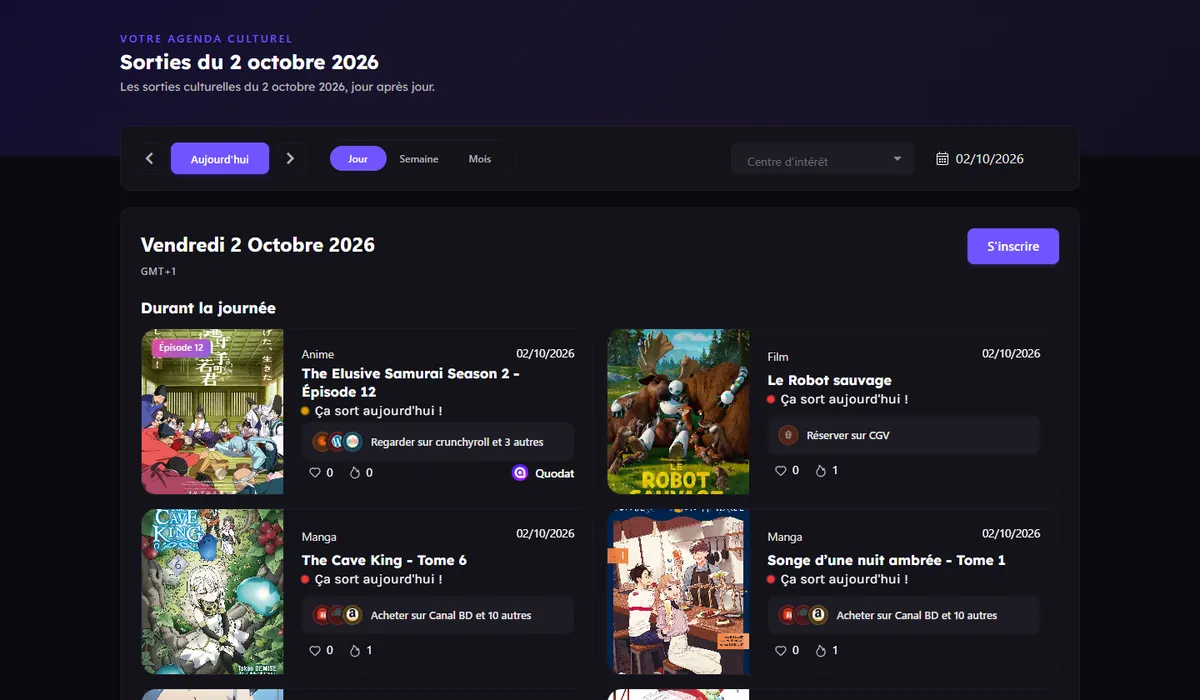
Task: Open The Cave King - Tome 6 title
Action: coord(384,560)
